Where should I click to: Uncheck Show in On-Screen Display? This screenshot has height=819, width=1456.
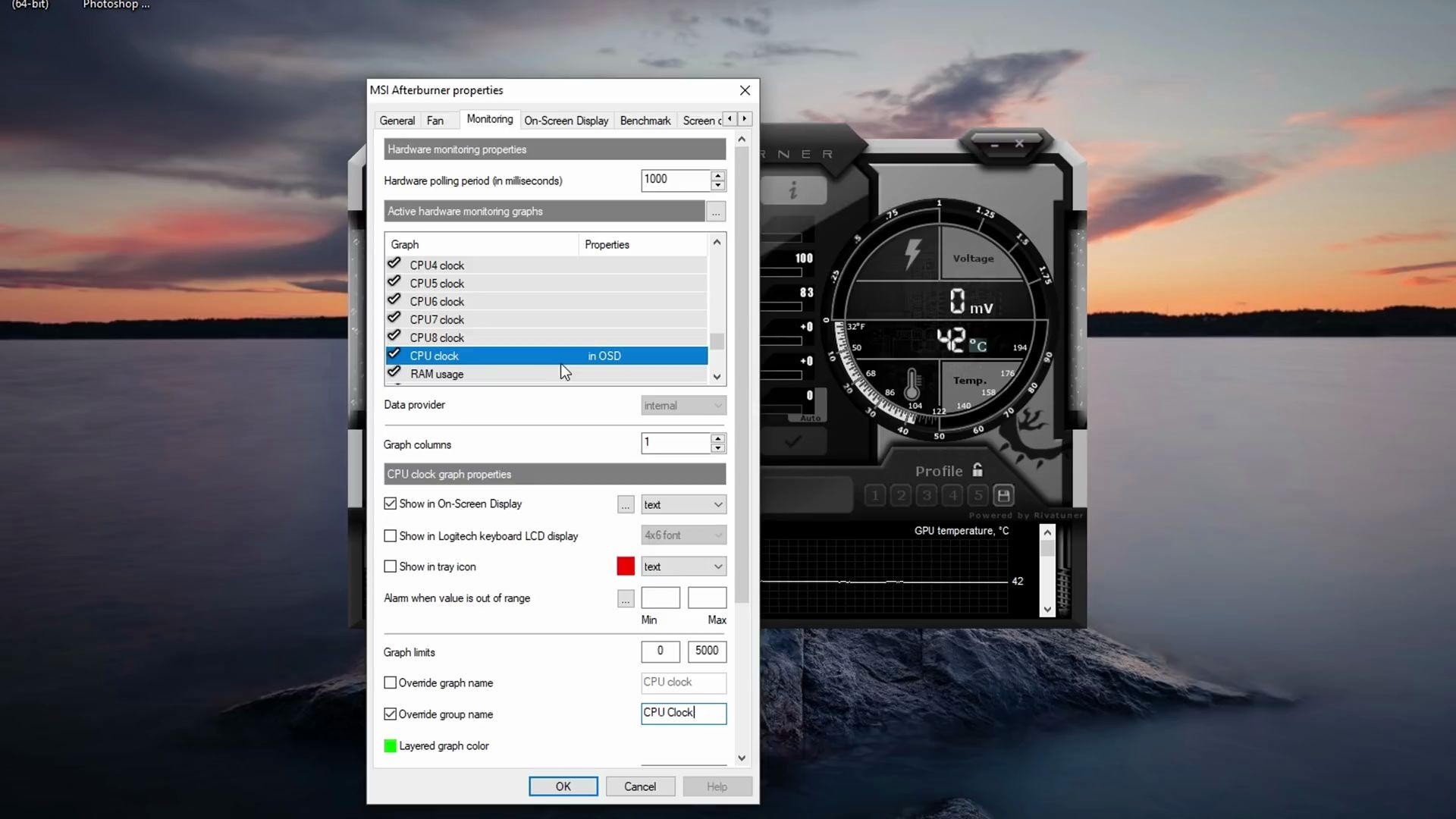(x=391, y=504)
